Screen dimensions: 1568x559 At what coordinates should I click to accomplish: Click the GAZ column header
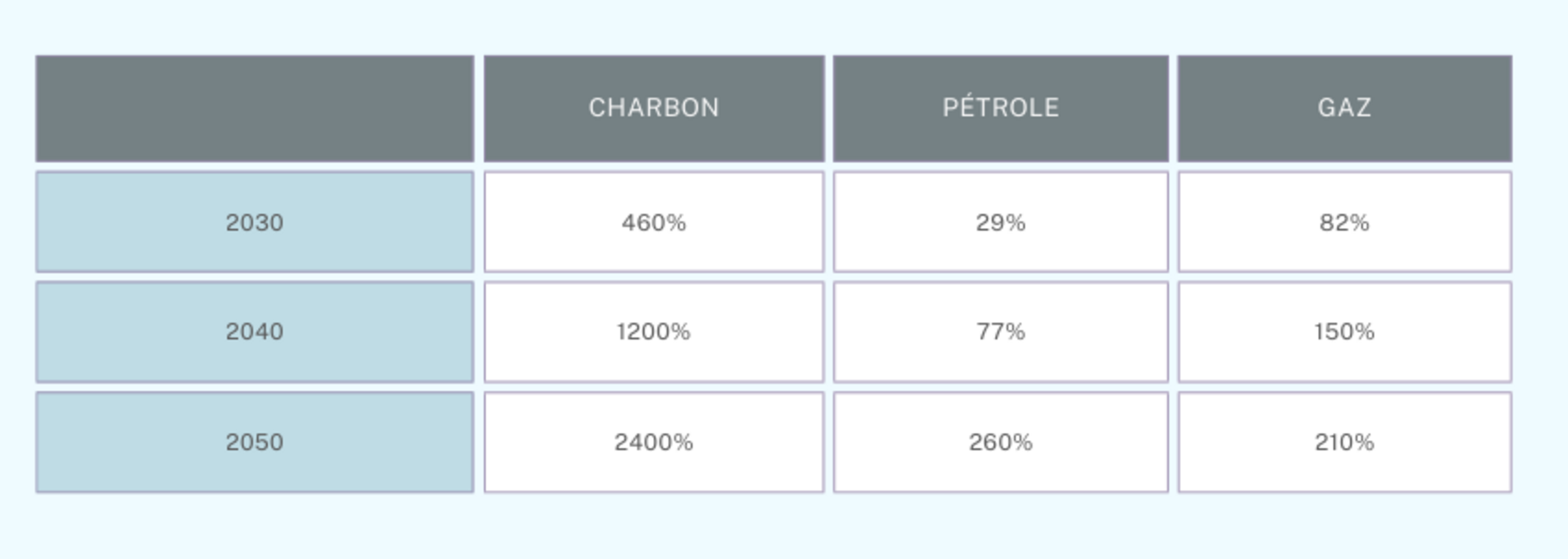click(x=1344, y=108)
